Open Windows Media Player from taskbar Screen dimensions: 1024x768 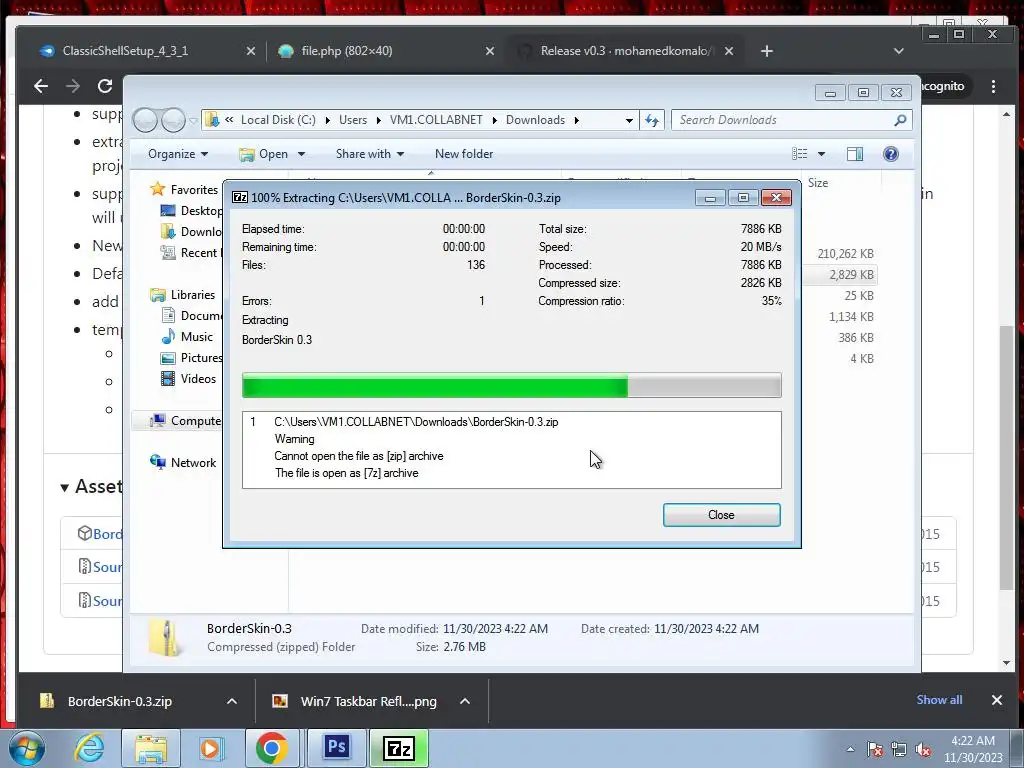pos(210,748)
